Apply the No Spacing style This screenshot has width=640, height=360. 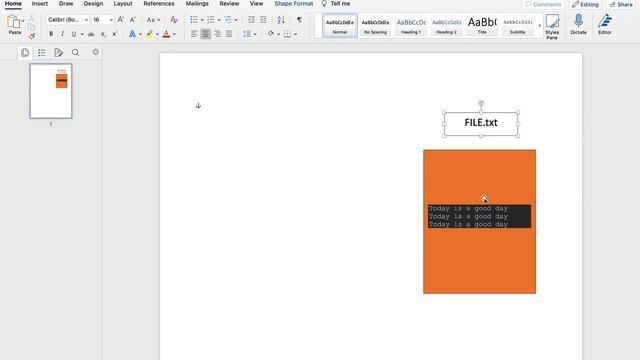pos(375,26)
